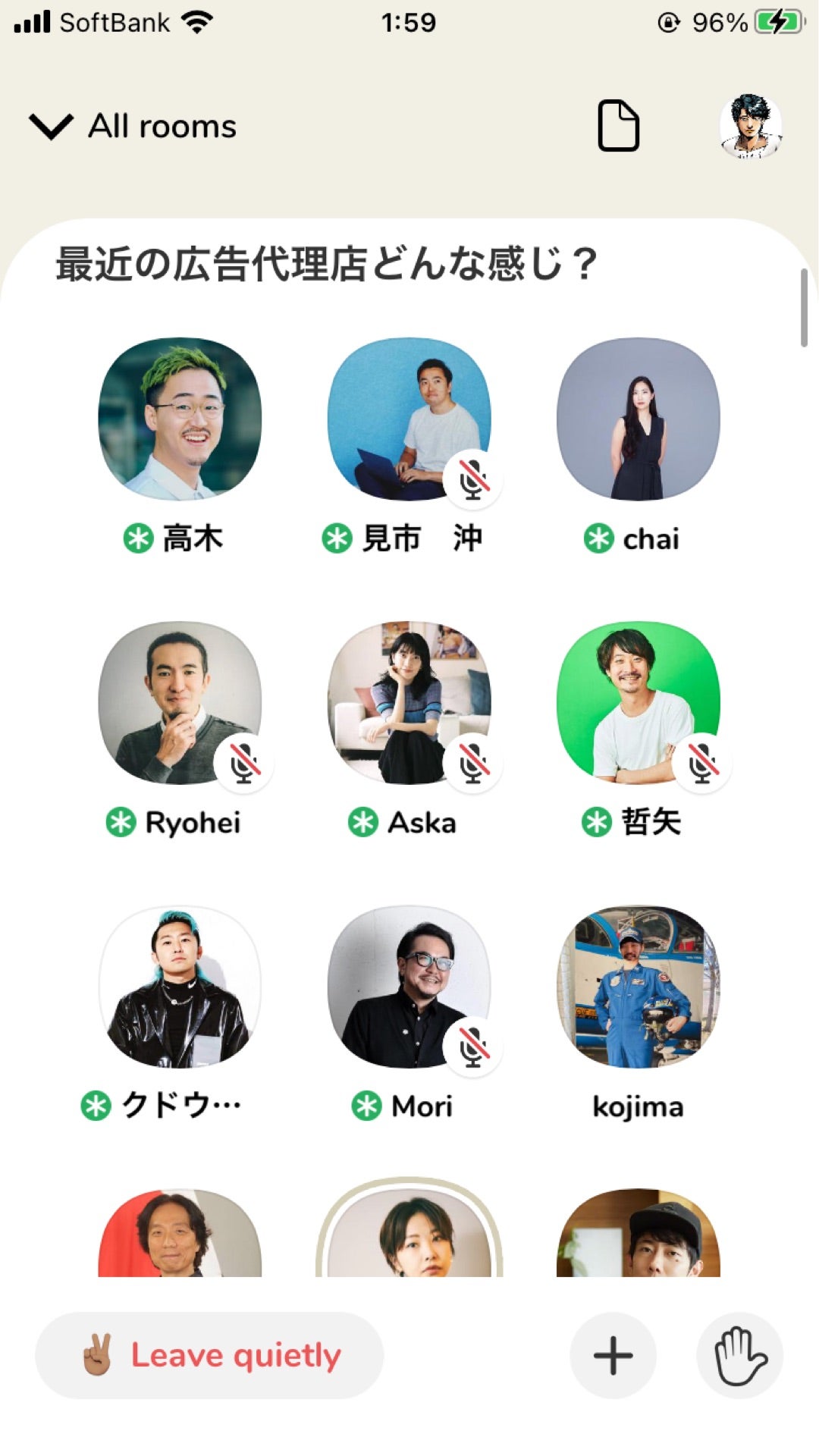Viewport: 819px width, 1456px height.
Task: Open the highlighted speaker's avatar in the bottom row
Action: (409, 1228)
